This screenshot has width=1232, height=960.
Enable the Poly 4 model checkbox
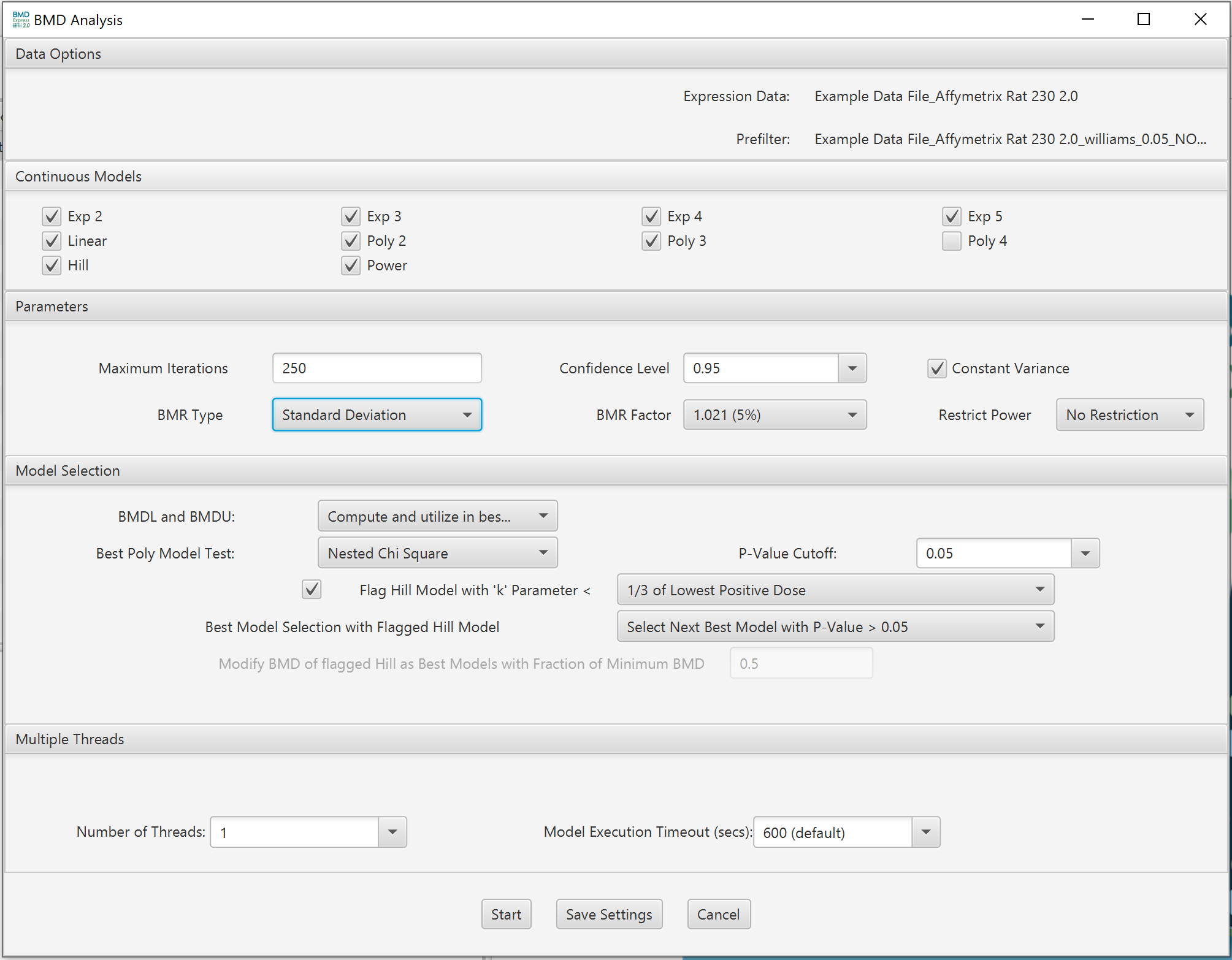(x=951, y=241)
